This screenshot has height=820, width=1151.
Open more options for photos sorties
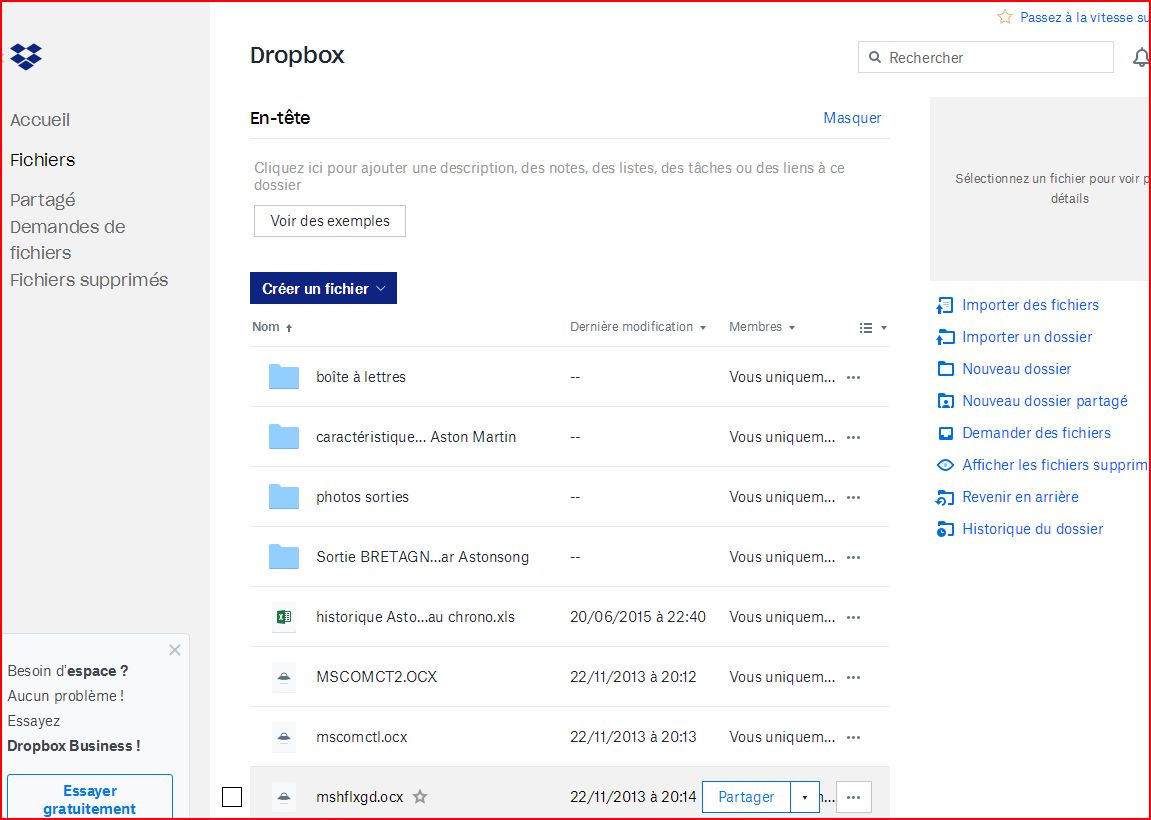tap(853, 498)
